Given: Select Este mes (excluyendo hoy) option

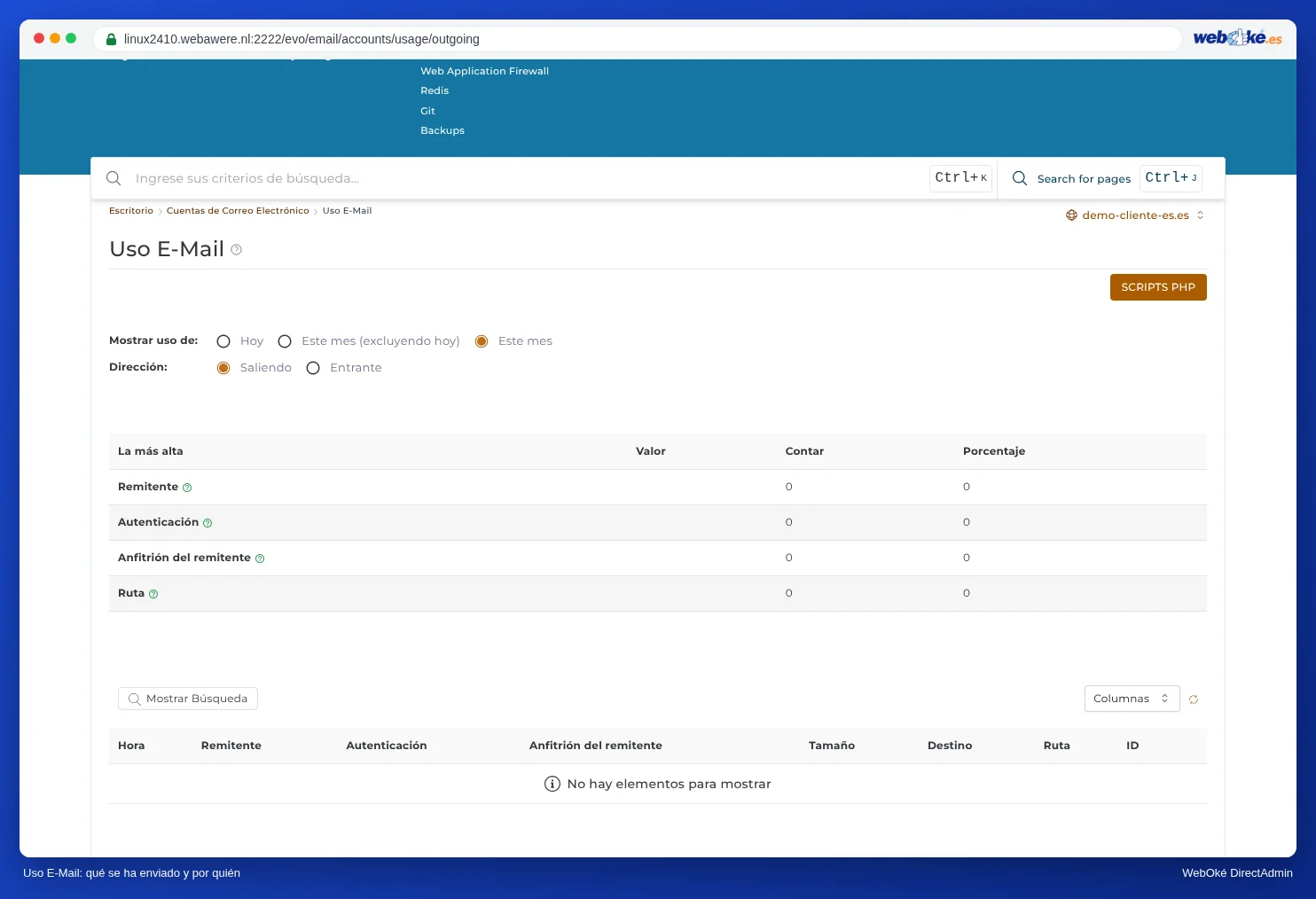Looking at the screenshot, I should click(x=285, y=341).
